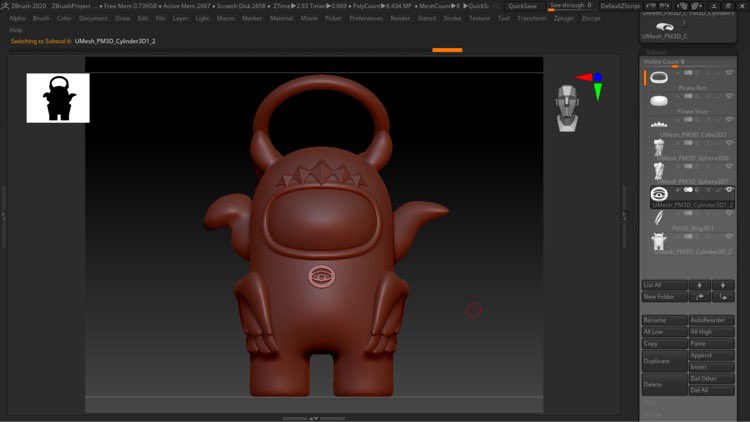
Task: Click the ZBrush logo icon in title bar
Action: [x=5, y=6]
